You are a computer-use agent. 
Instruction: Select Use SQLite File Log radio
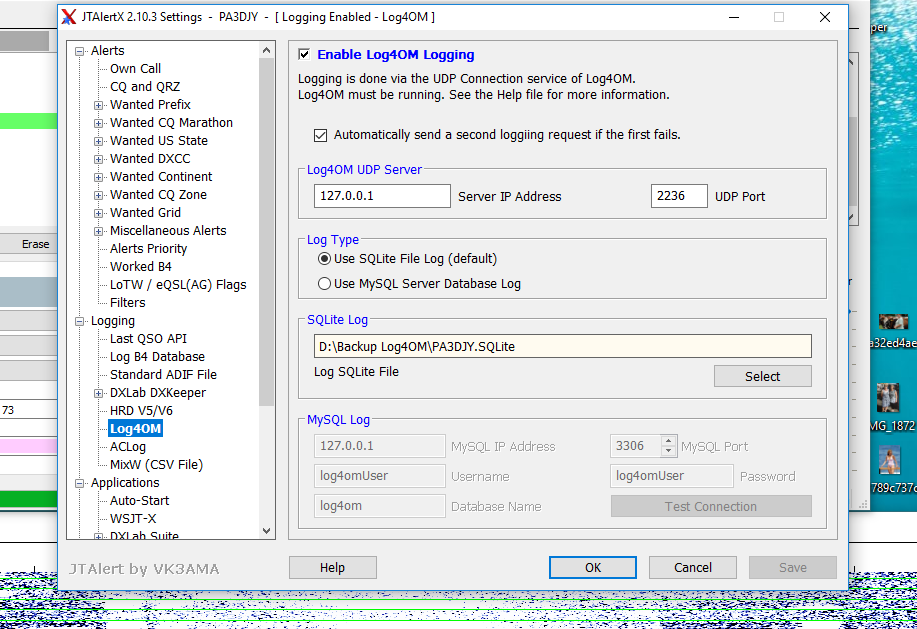(324, 258)
